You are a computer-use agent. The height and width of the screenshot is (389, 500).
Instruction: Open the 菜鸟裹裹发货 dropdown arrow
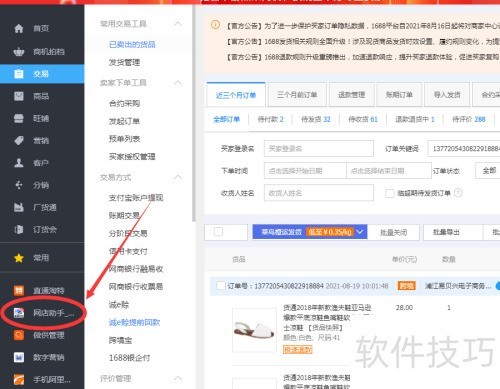point(360,232)
